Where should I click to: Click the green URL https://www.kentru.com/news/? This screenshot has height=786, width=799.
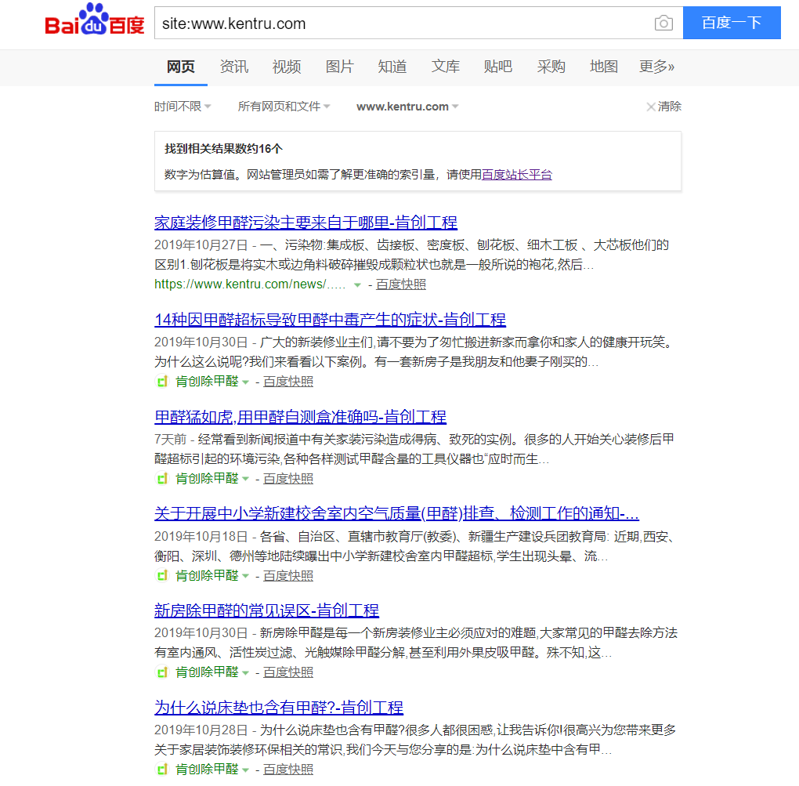[x=250, y=284]
